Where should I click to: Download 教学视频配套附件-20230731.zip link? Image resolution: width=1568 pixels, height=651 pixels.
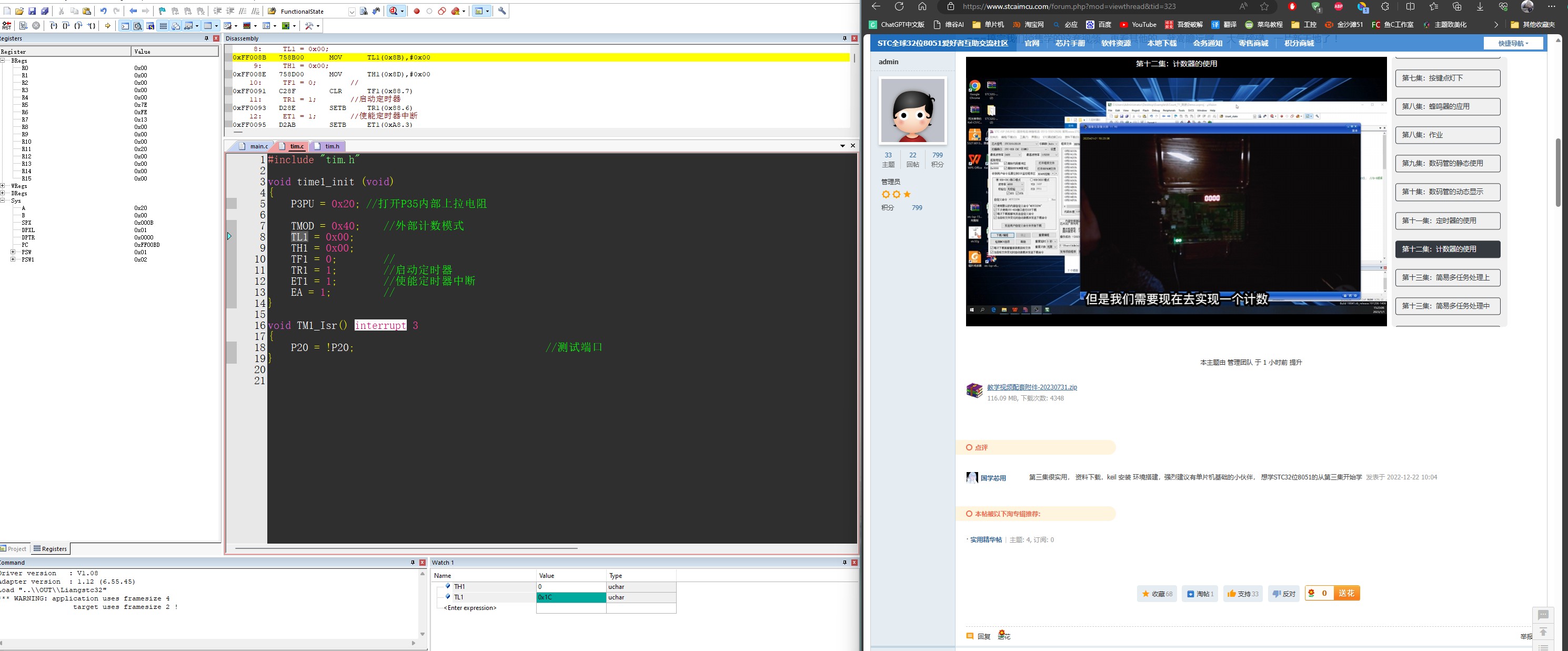[1032, 387]
